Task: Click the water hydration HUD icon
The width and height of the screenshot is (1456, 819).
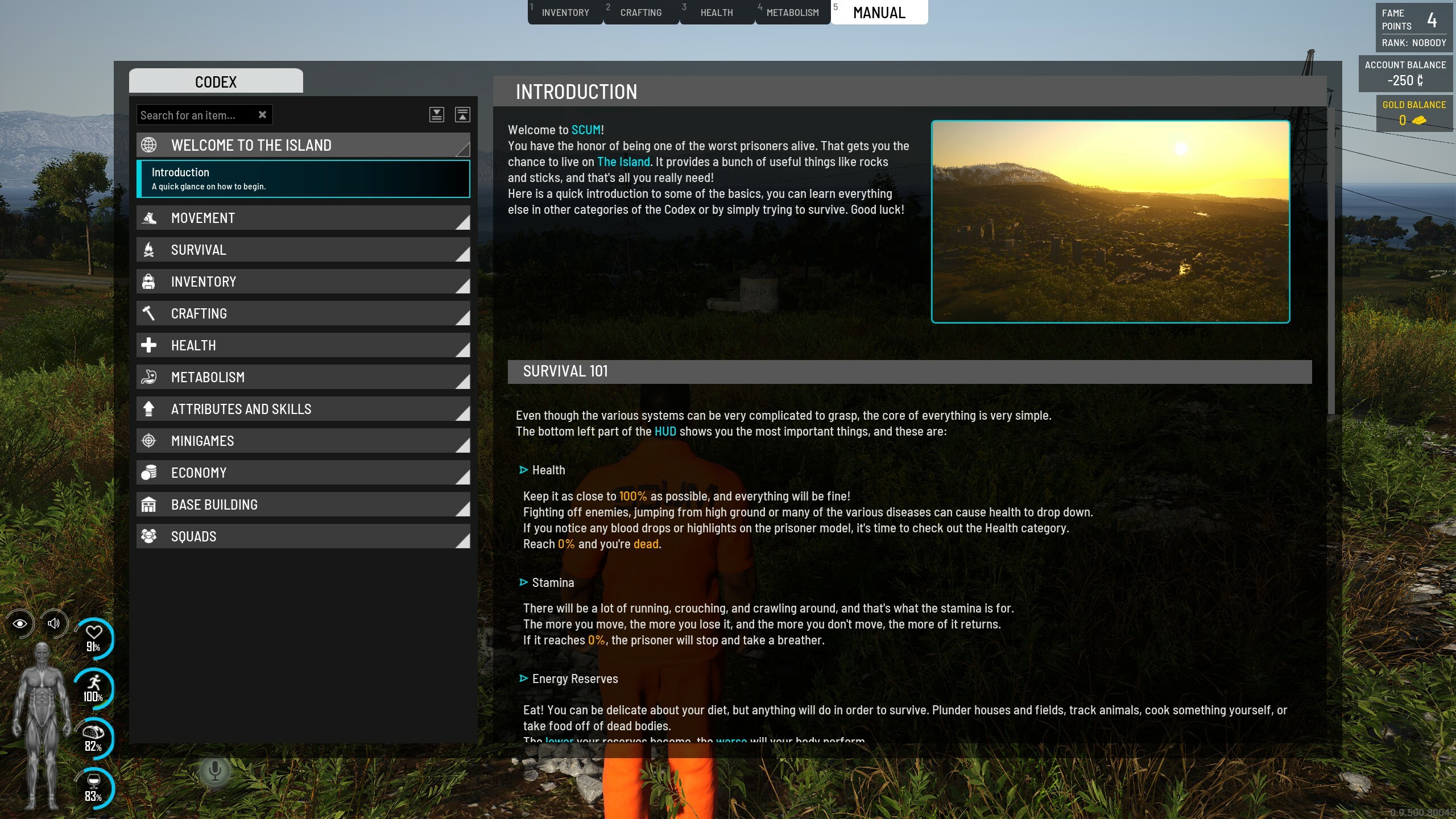Action: click(x=93, y=781)
